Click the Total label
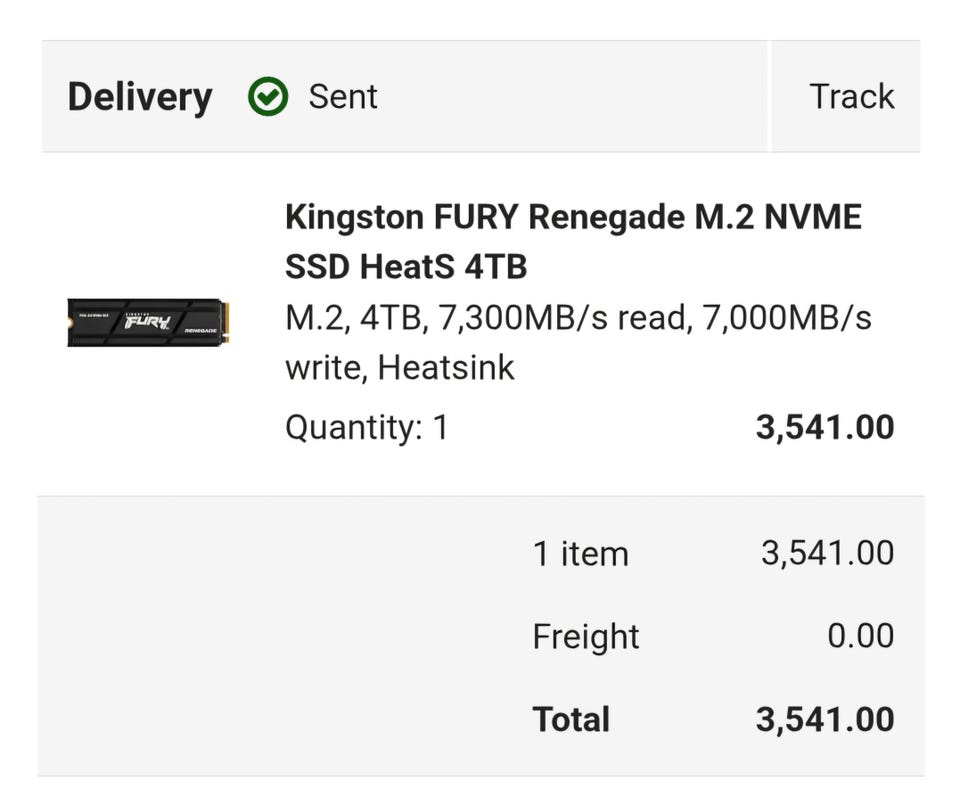The image size is (960, 789). point(571,719)
